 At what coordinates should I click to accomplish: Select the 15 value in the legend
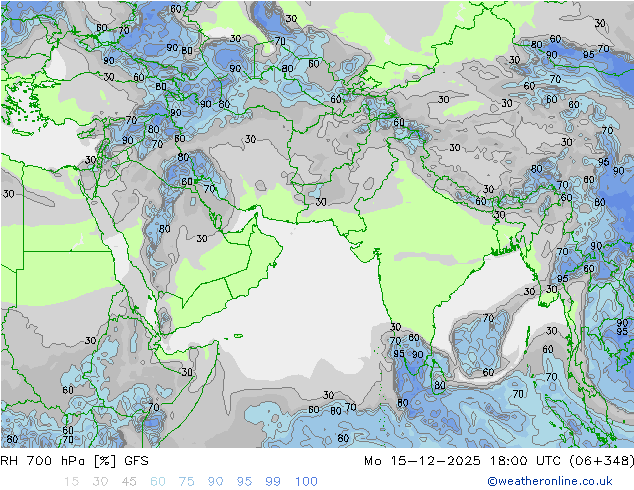coord(71,482)
